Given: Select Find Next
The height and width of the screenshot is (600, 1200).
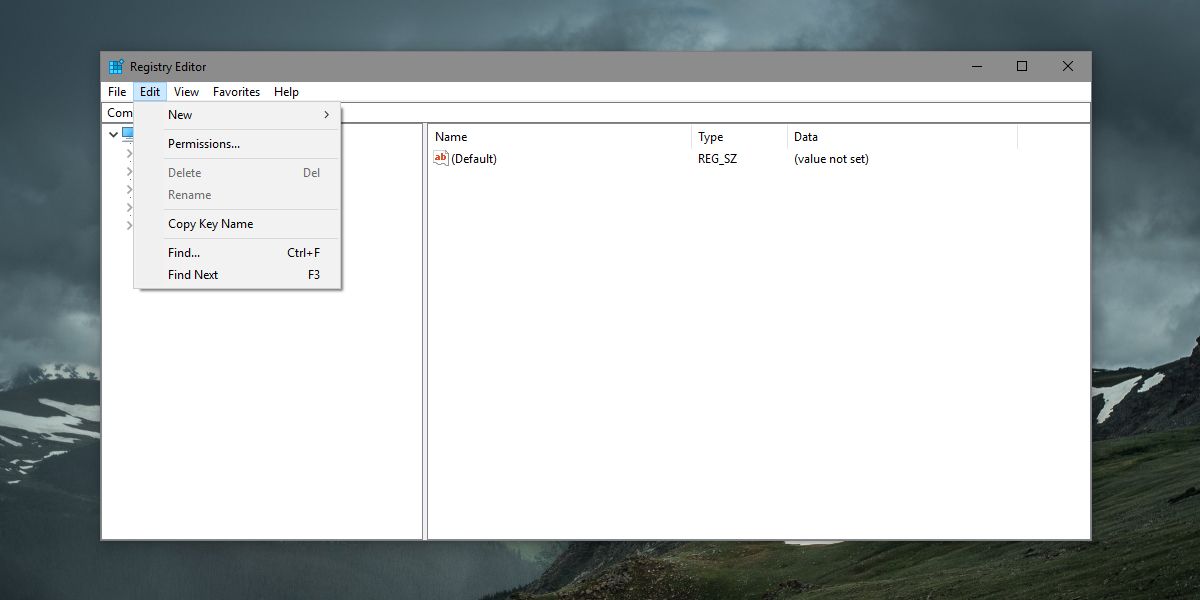Looking at the screenshot, I should coord(192,275).
